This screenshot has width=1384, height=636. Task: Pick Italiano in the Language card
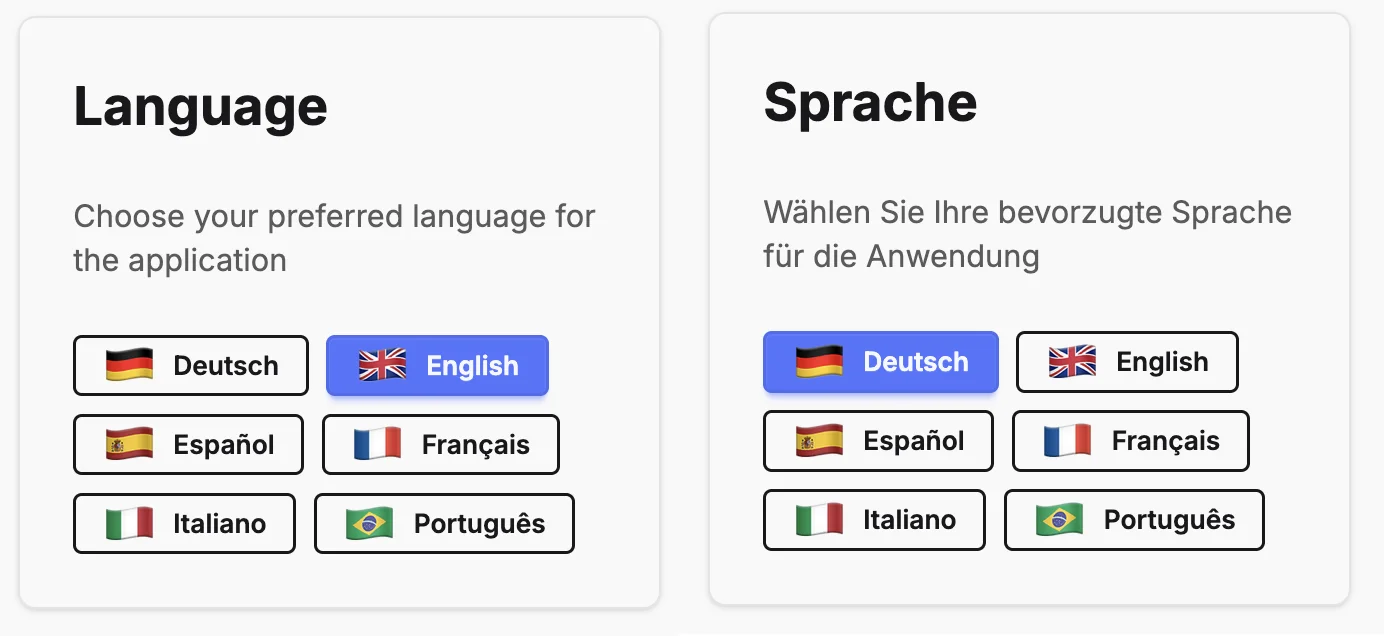click(184, 523)
